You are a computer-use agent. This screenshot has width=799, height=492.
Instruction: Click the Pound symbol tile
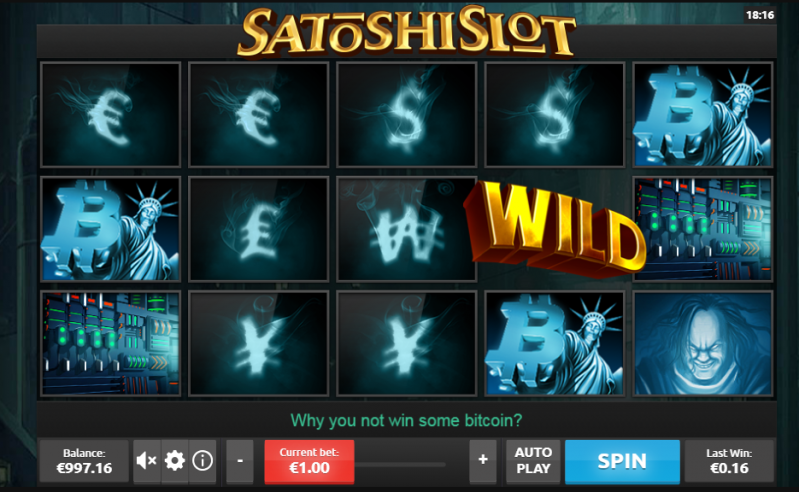pos(258,229)
